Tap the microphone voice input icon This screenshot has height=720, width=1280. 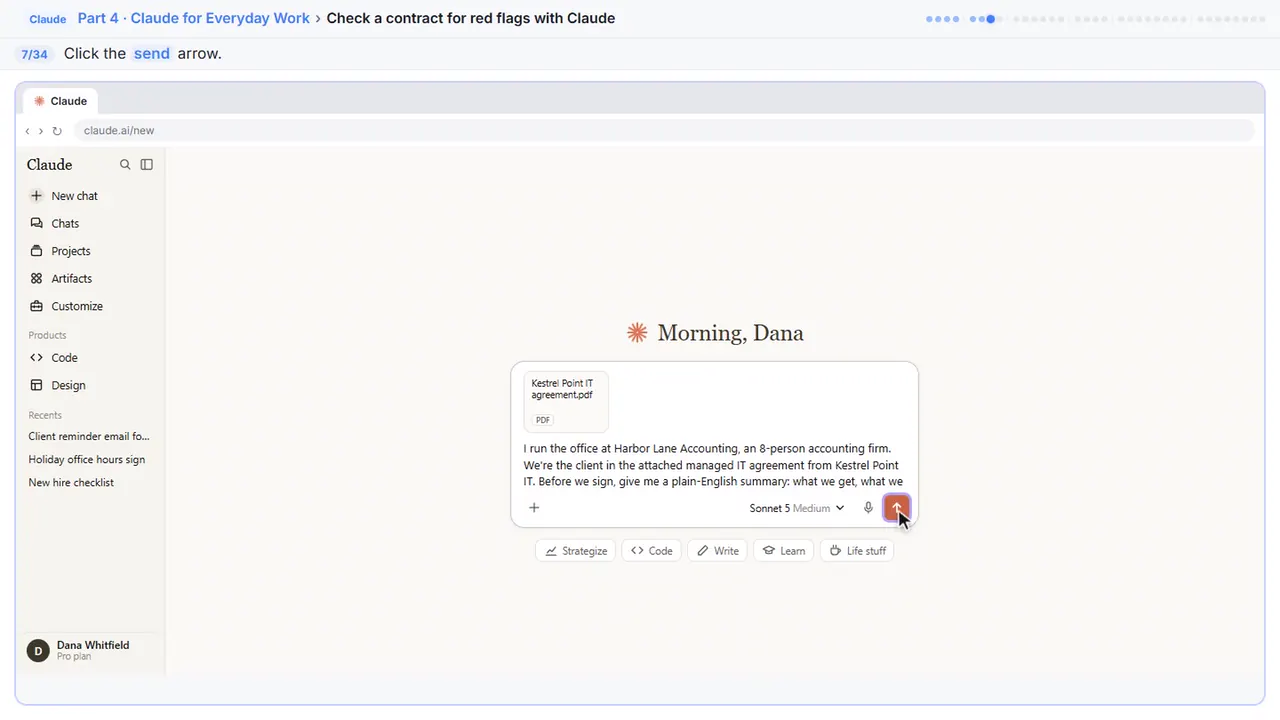point(868,508)
